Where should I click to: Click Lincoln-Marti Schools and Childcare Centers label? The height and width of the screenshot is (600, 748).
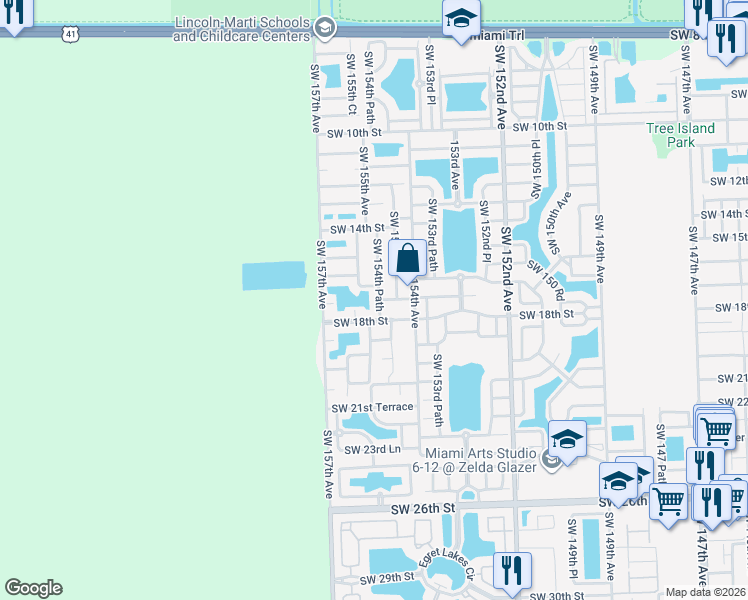coord(242,30)
